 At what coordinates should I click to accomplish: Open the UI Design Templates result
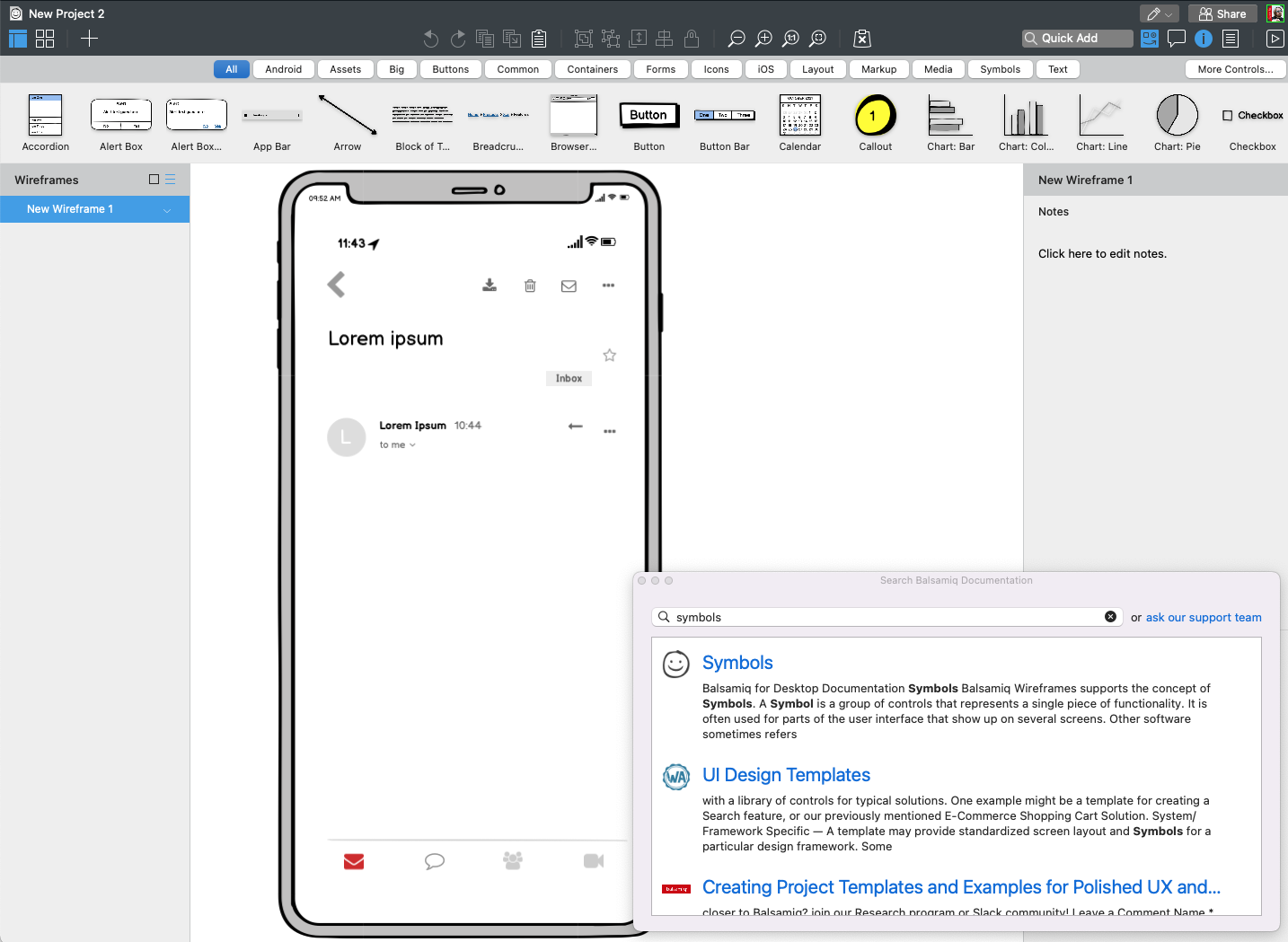point(786,775)
